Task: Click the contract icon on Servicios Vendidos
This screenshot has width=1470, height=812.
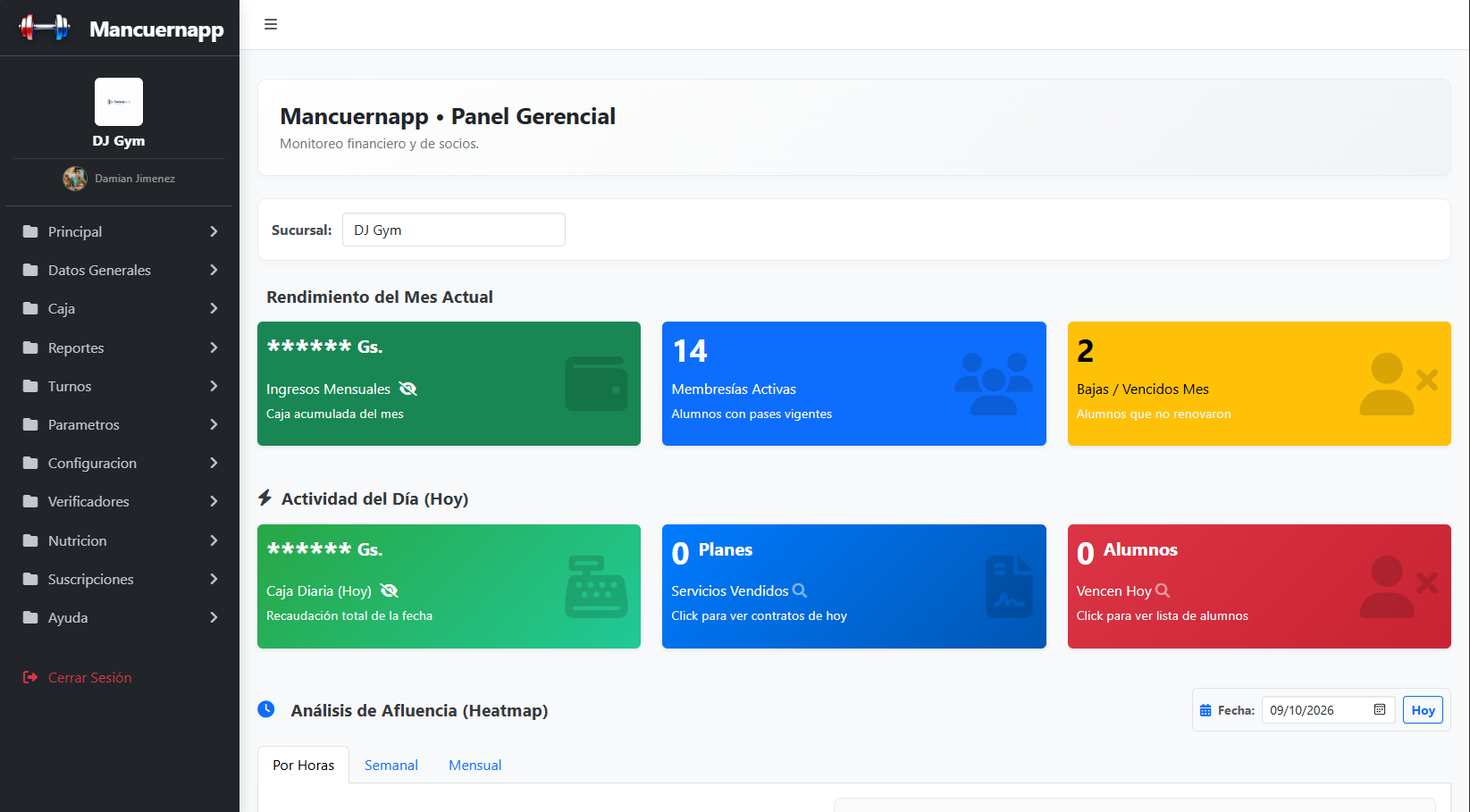Action: pyautogui.click(x=1009, y=587)
